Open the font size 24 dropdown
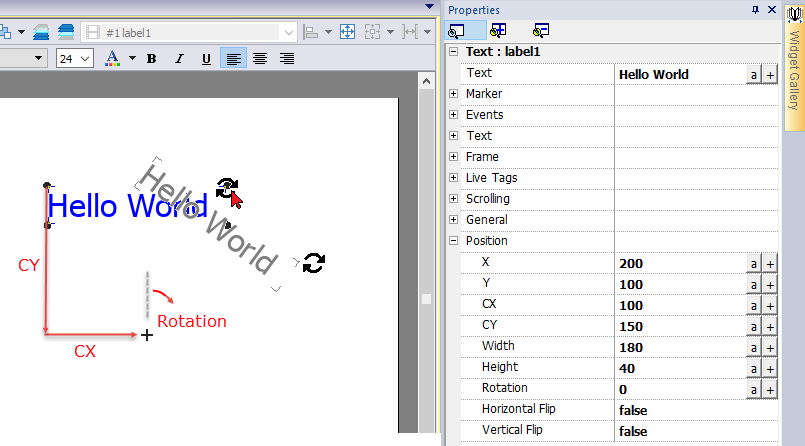This screenshot has height=446, width=805. pos(85,59)
